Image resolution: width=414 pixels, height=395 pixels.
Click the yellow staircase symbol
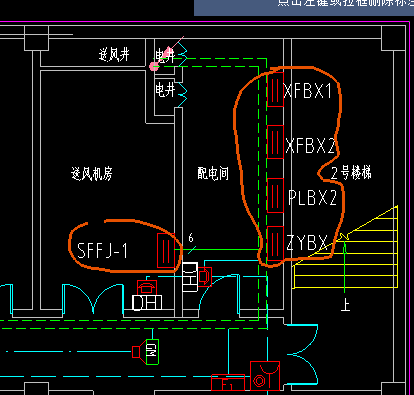tap(346, 247)
